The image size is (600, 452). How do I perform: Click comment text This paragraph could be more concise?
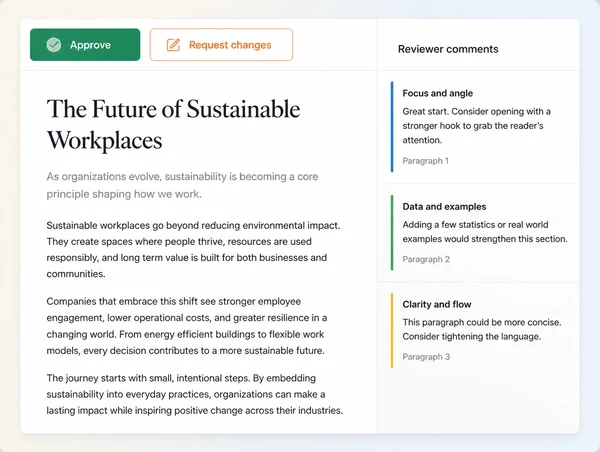tap(482, 329)
